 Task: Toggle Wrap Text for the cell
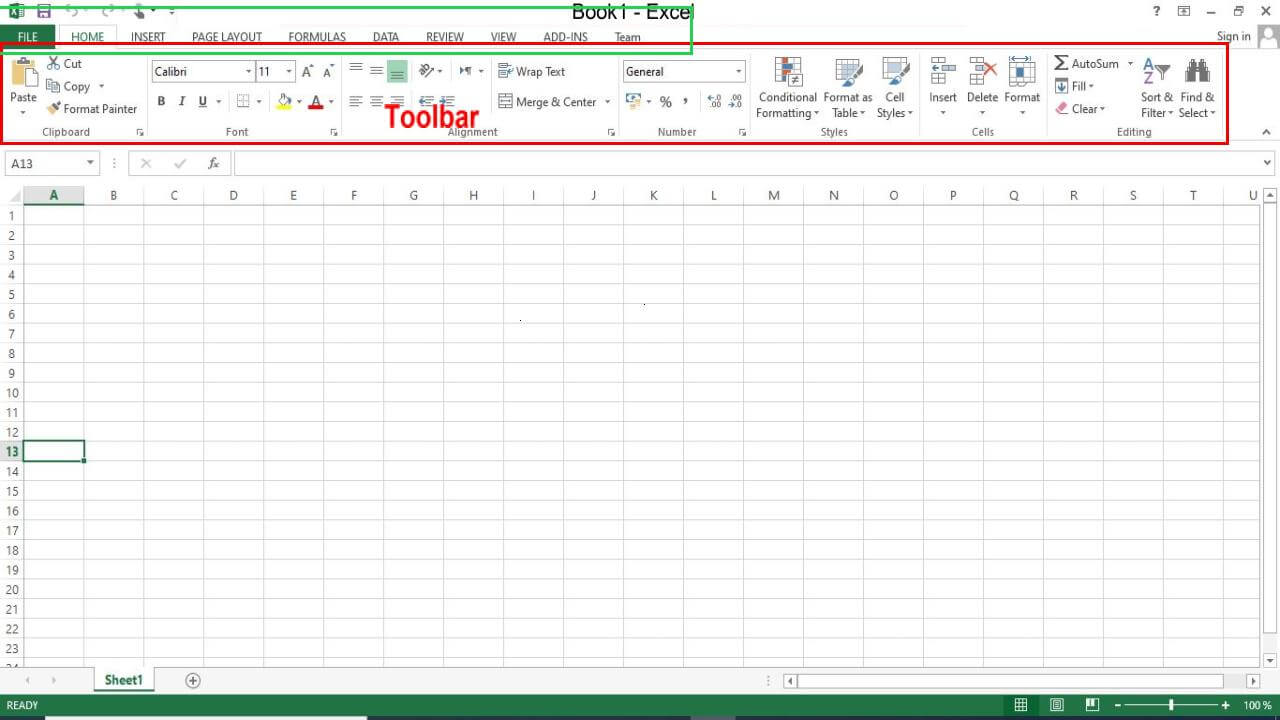coord(532,71)
